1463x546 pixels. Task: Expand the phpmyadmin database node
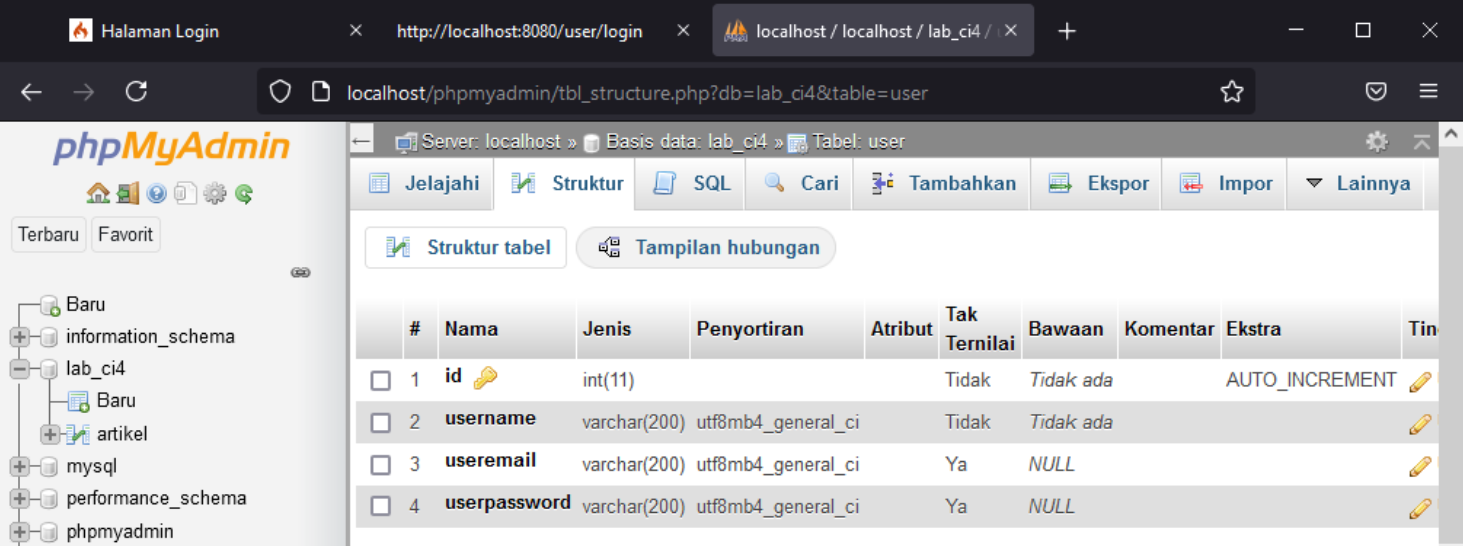pyautogui.click(x=19, y=531)
